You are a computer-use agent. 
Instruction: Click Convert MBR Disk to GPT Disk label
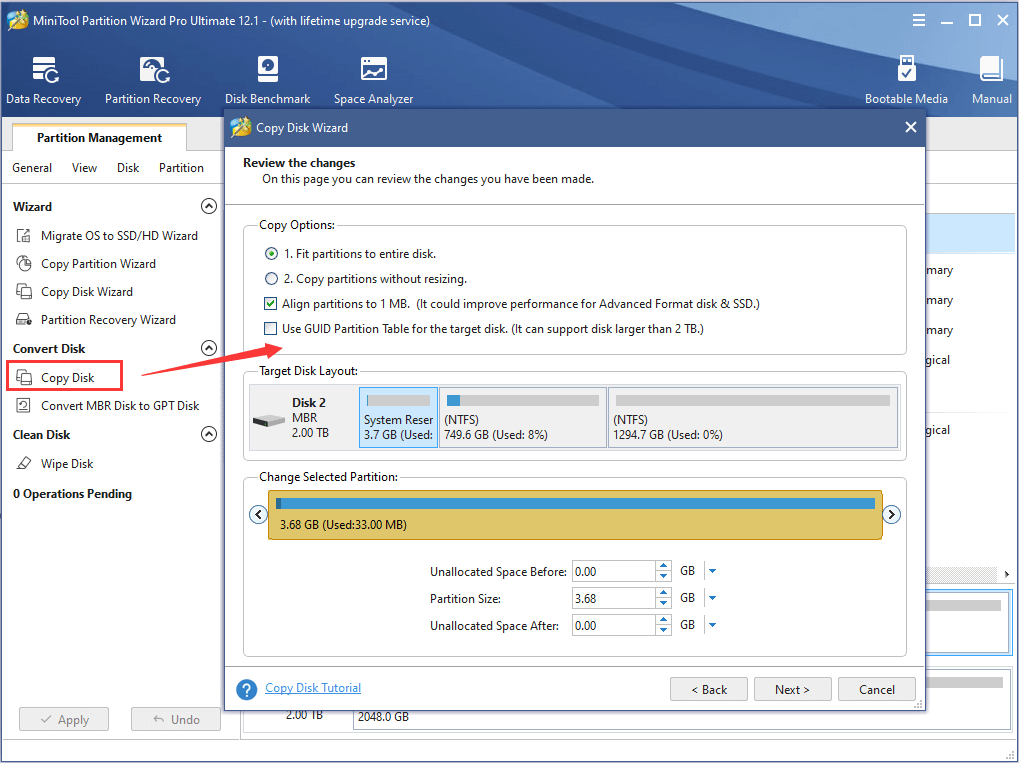[120, 406]
